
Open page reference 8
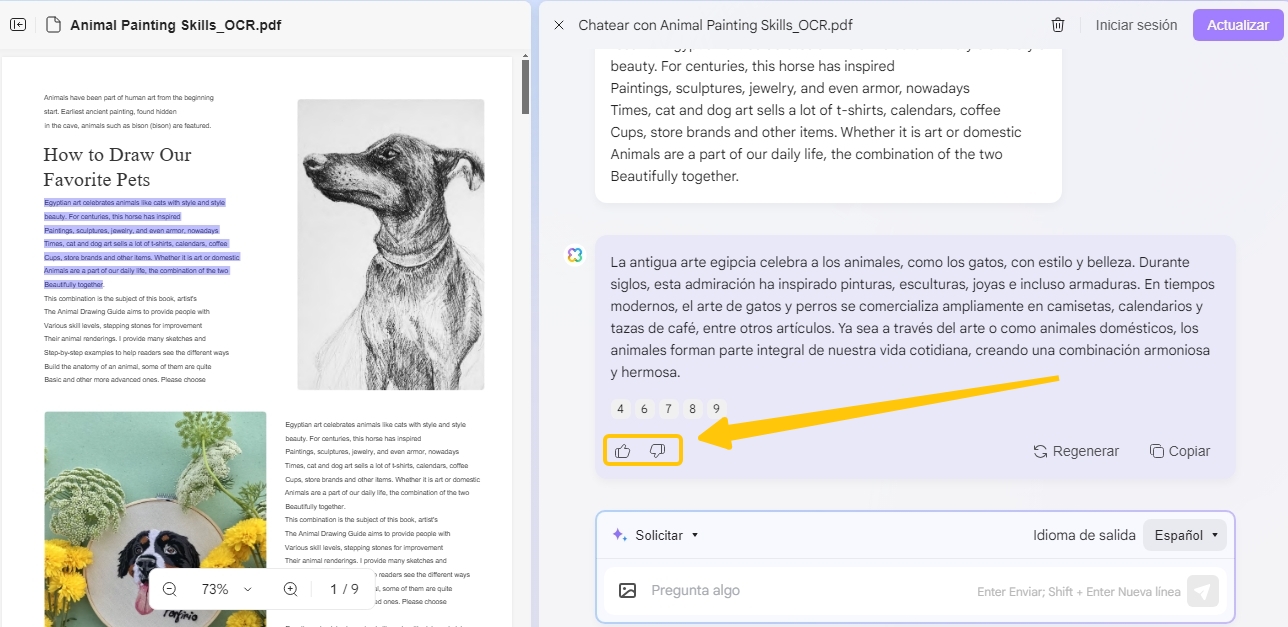coord(693,409)
